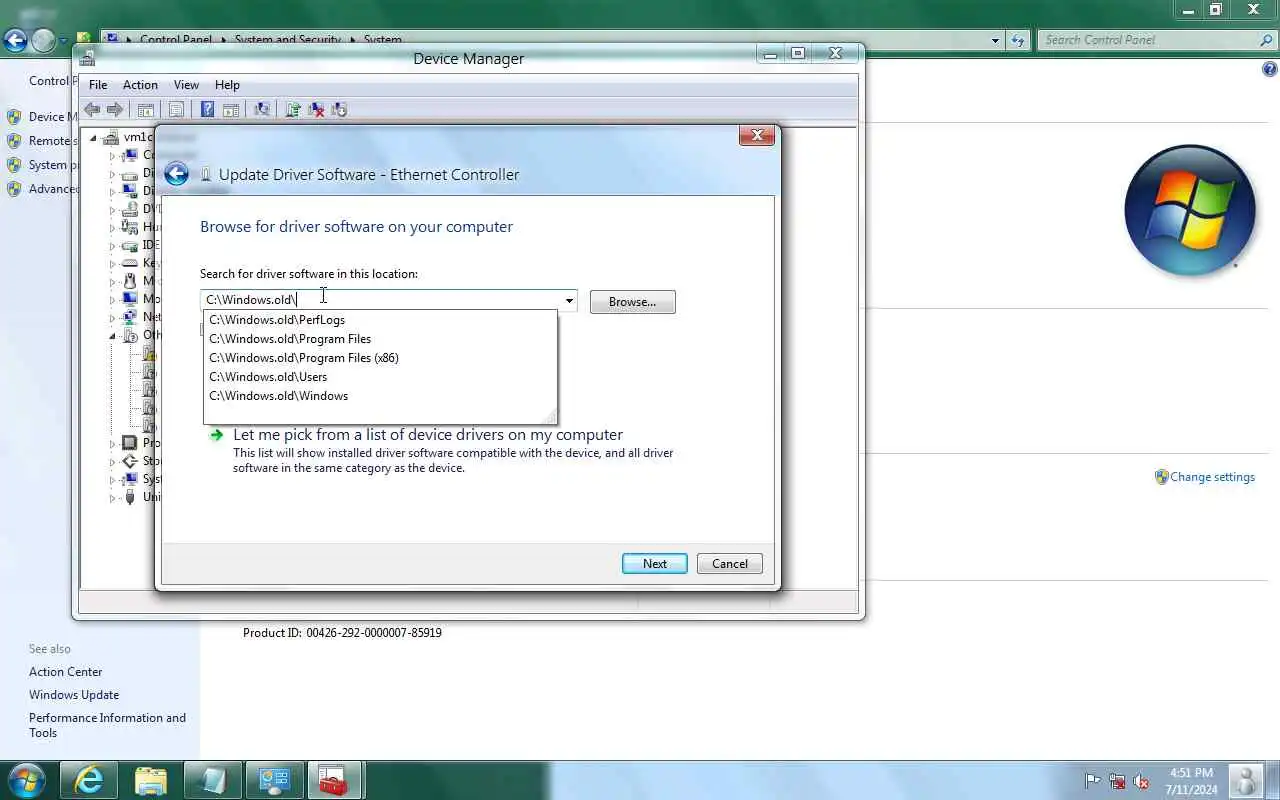1280x800 pixels.
Task: Expand the Keyboards tree node
Action: (x=113, y=263)
